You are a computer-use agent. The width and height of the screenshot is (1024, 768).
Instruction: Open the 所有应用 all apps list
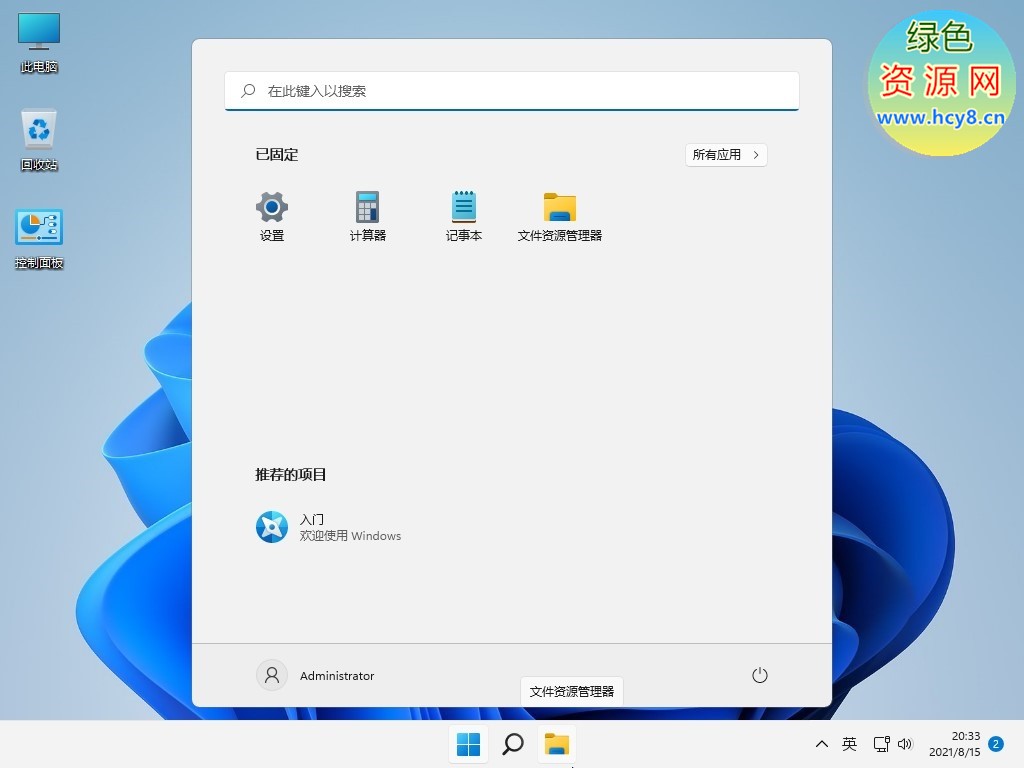tap(726, 155)
